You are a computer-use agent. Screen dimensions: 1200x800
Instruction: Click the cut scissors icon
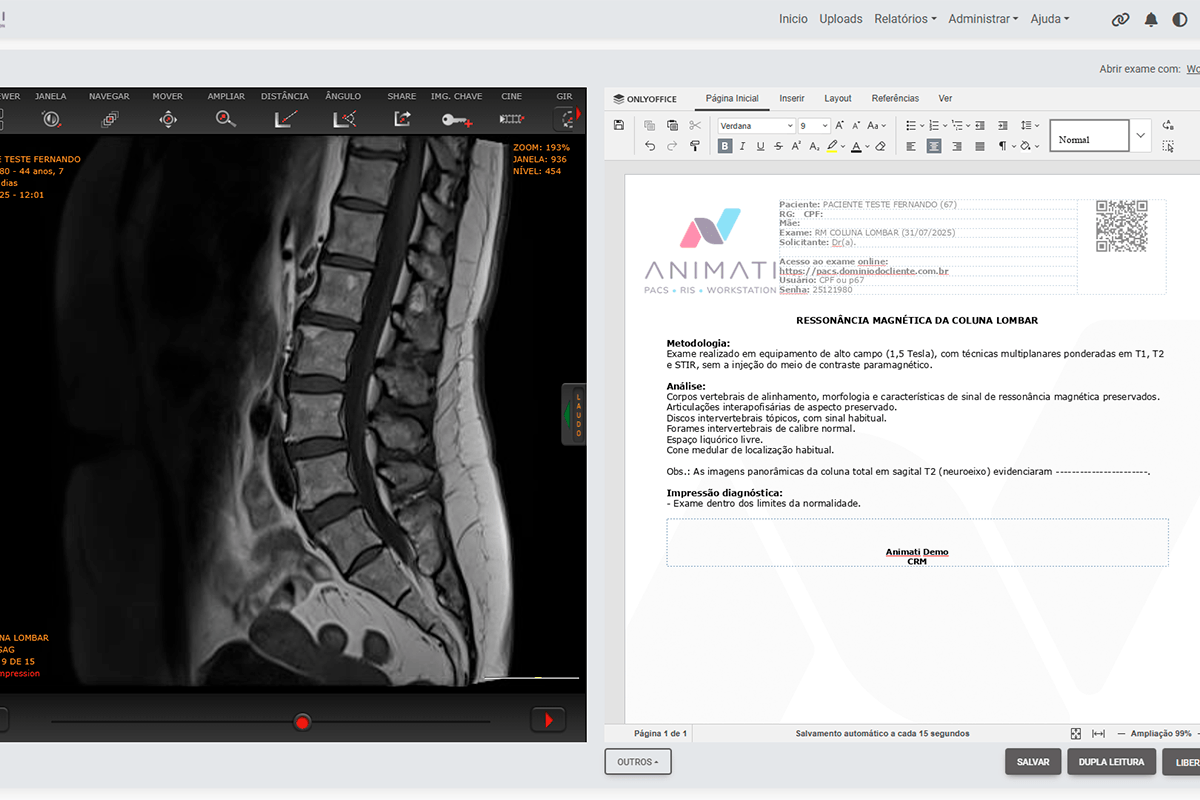click(695, 125)
